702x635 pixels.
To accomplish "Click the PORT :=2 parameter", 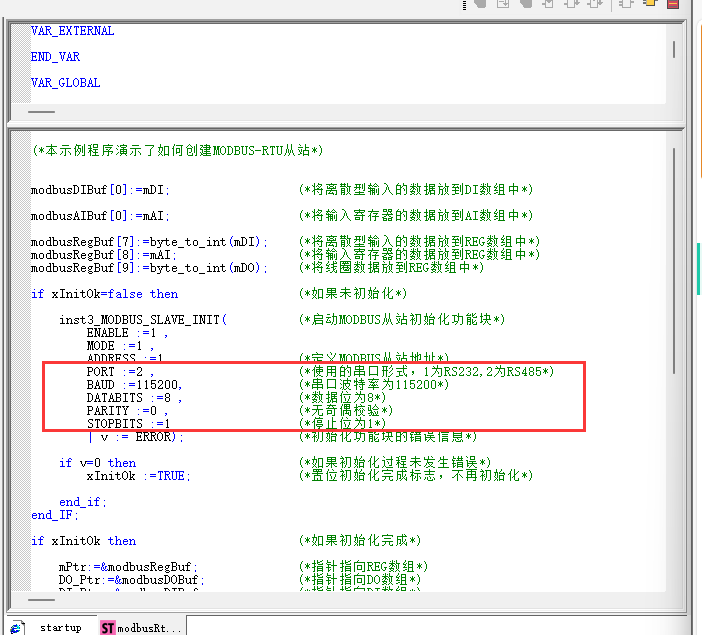I will tap(120, 372).
